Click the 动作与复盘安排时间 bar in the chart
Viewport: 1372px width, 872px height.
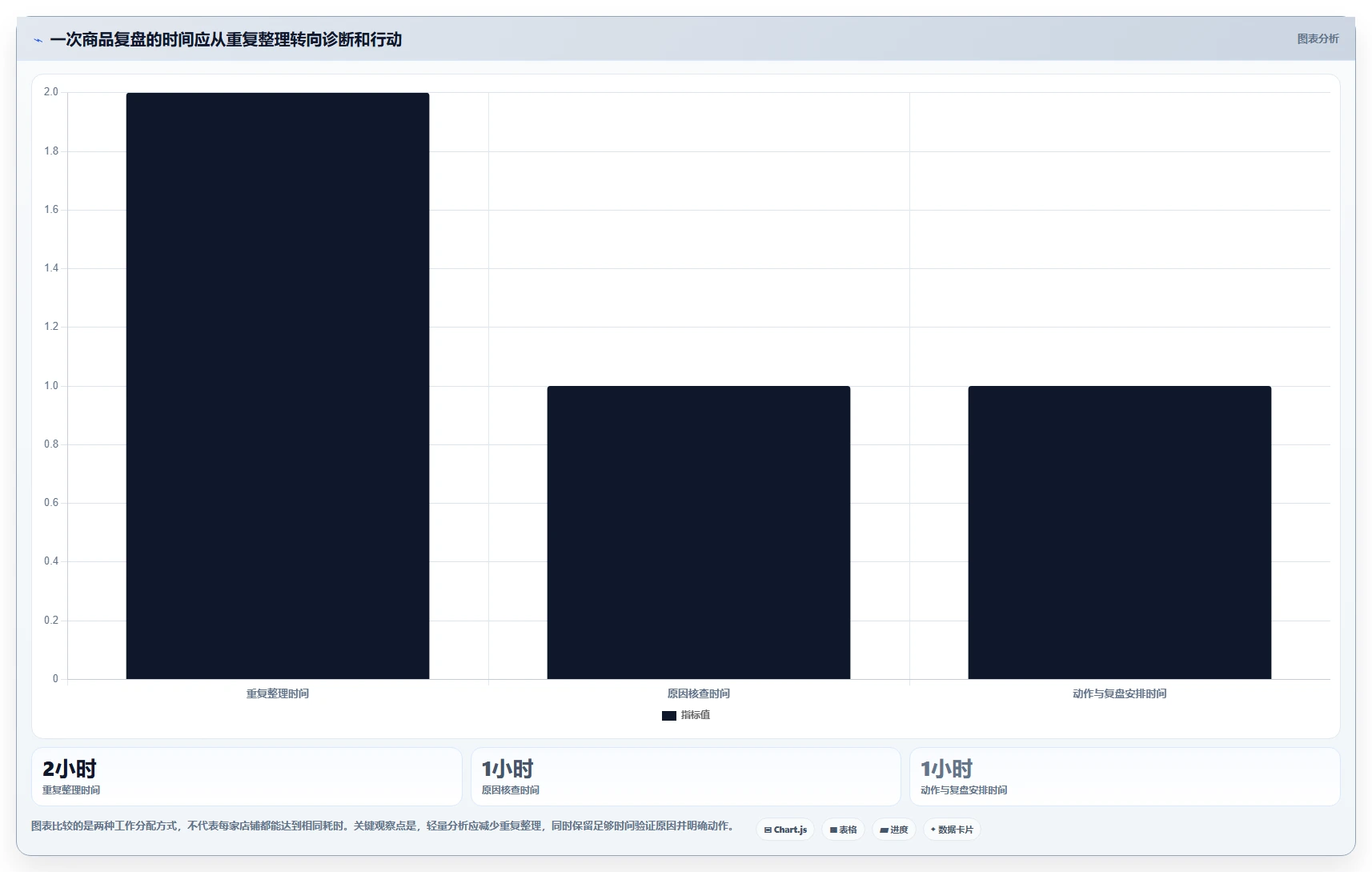tap(1120, 532)
